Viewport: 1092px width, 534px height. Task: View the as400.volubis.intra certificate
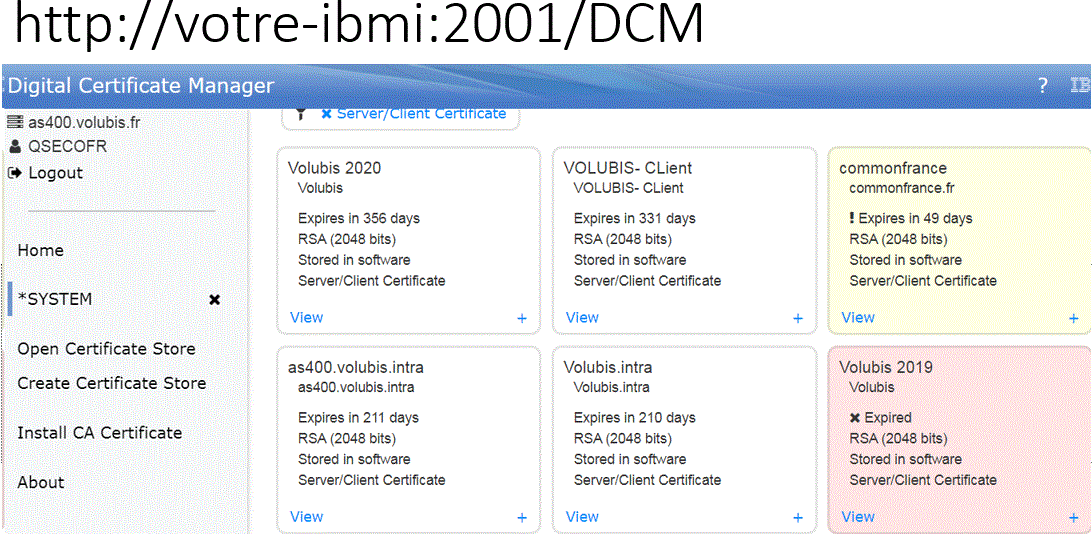click(306, 517)
